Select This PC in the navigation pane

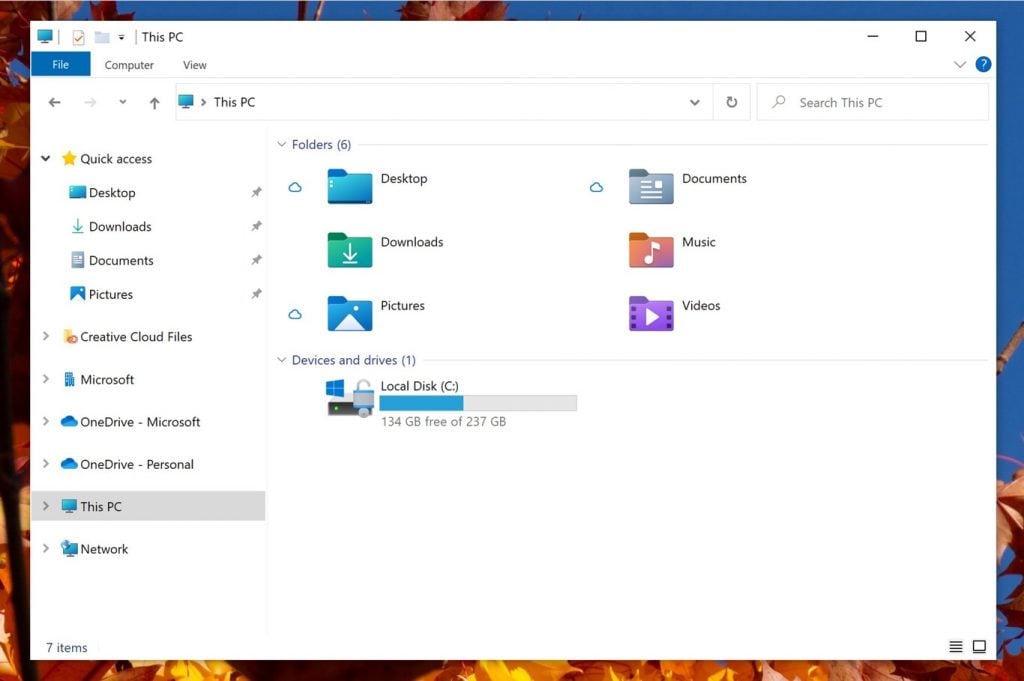103,506
